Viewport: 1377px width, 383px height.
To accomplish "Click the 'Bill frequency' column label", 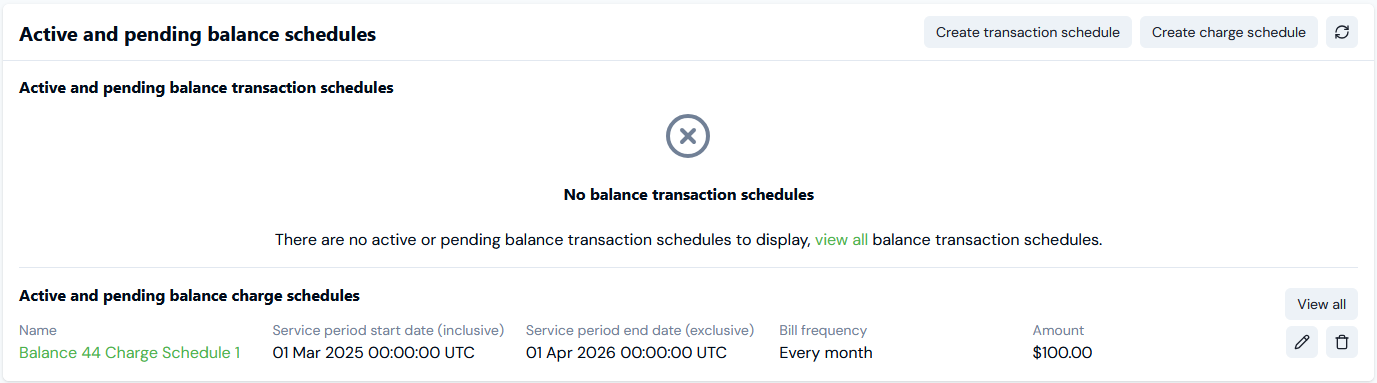I will click(x=823, y=330).
